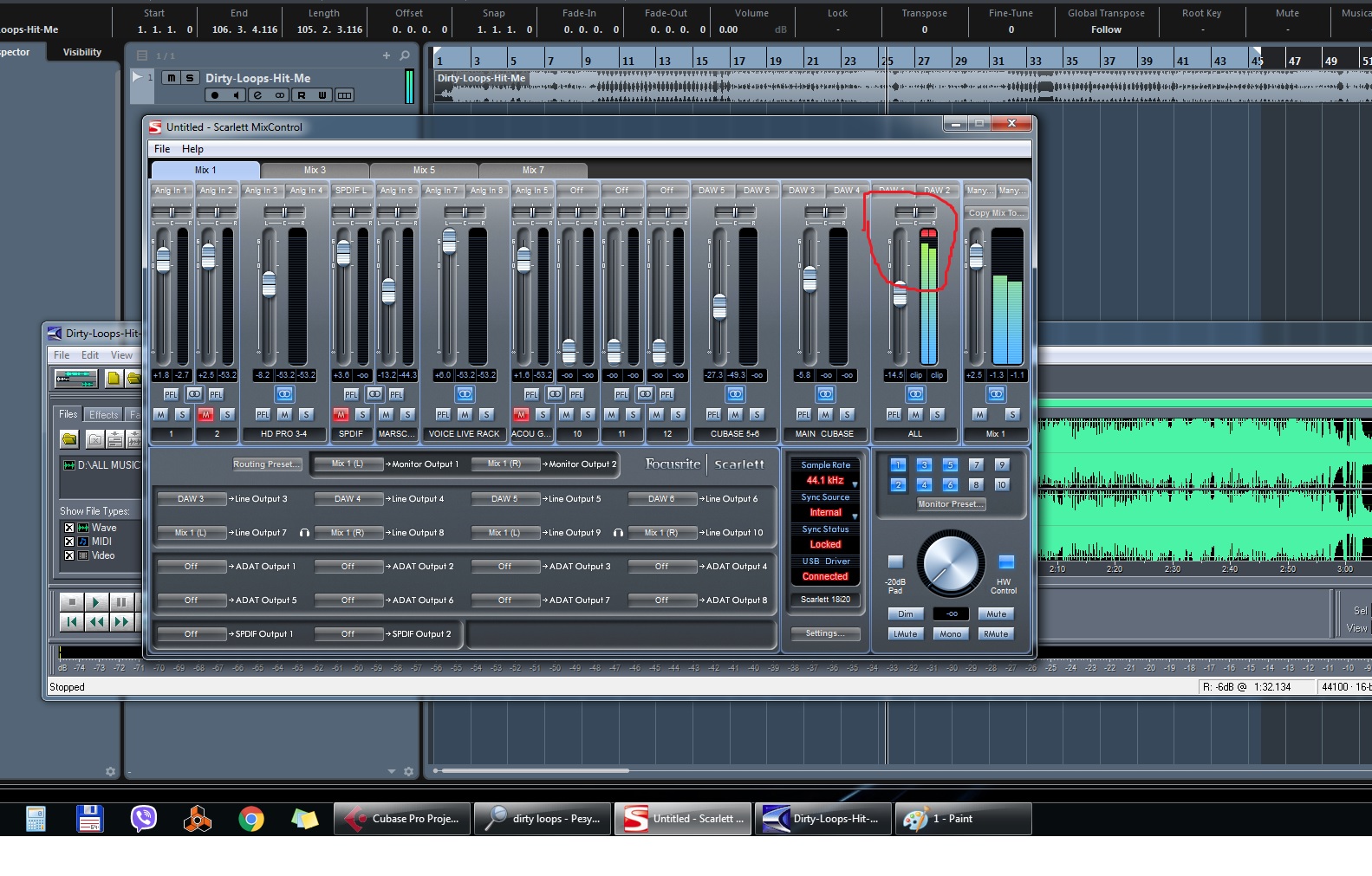Image resolution: width=1372 pixels, height=876 pixels.
Task: Click stereo link icon on Mix 1 master
Action: pyautogui.click(x=996, y=394)
